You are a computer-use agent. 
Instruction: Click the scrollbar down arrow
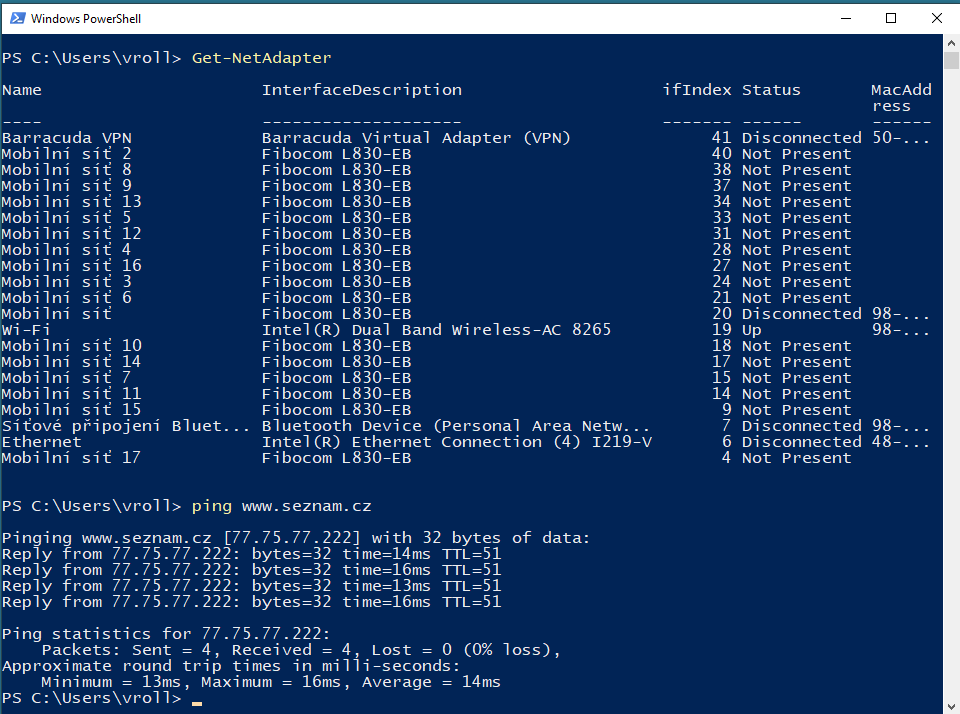(x=949, y=704)
